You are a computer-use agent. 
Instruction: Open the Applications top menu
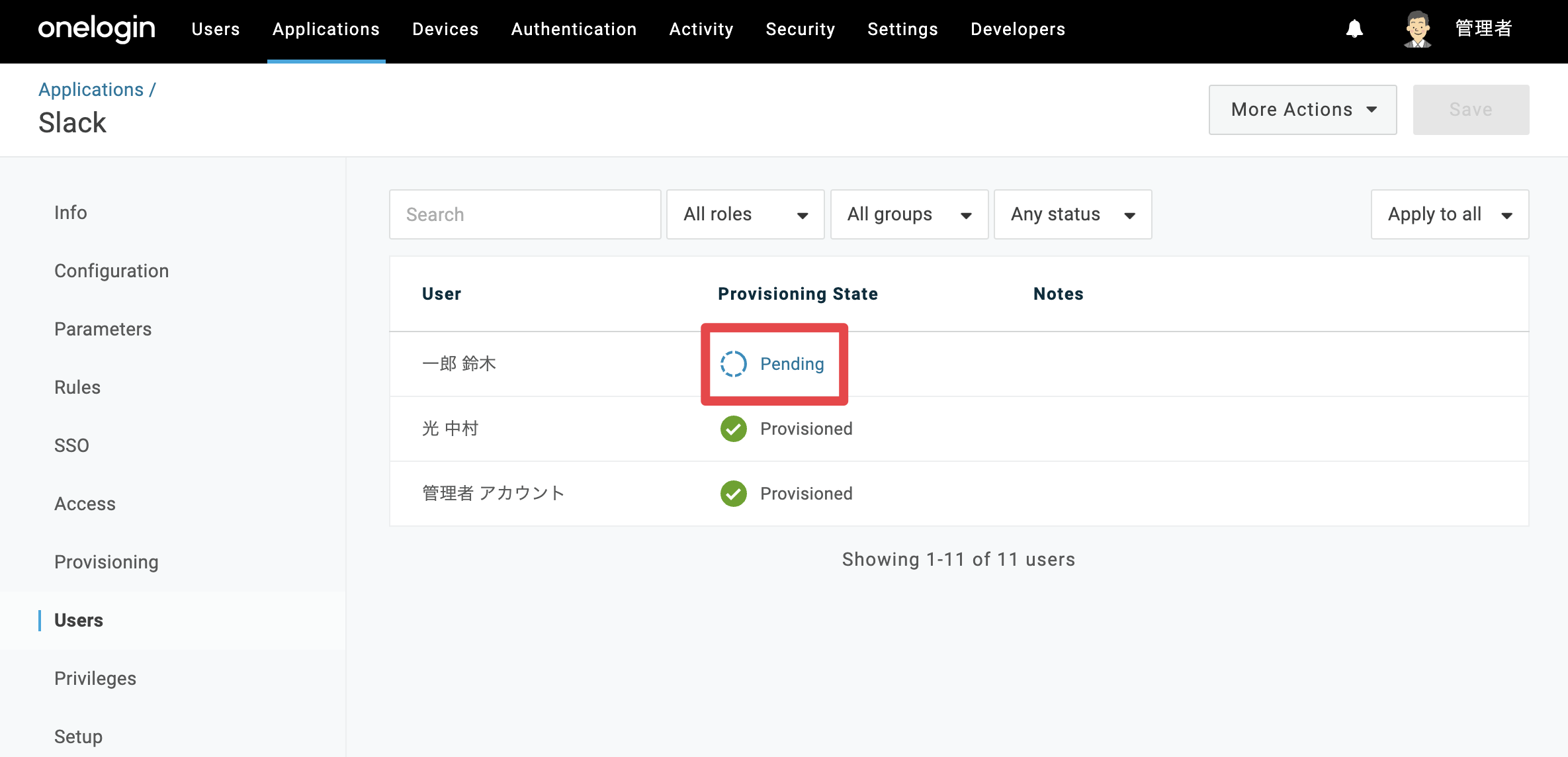pyautogui.click(x=326, y=29)
